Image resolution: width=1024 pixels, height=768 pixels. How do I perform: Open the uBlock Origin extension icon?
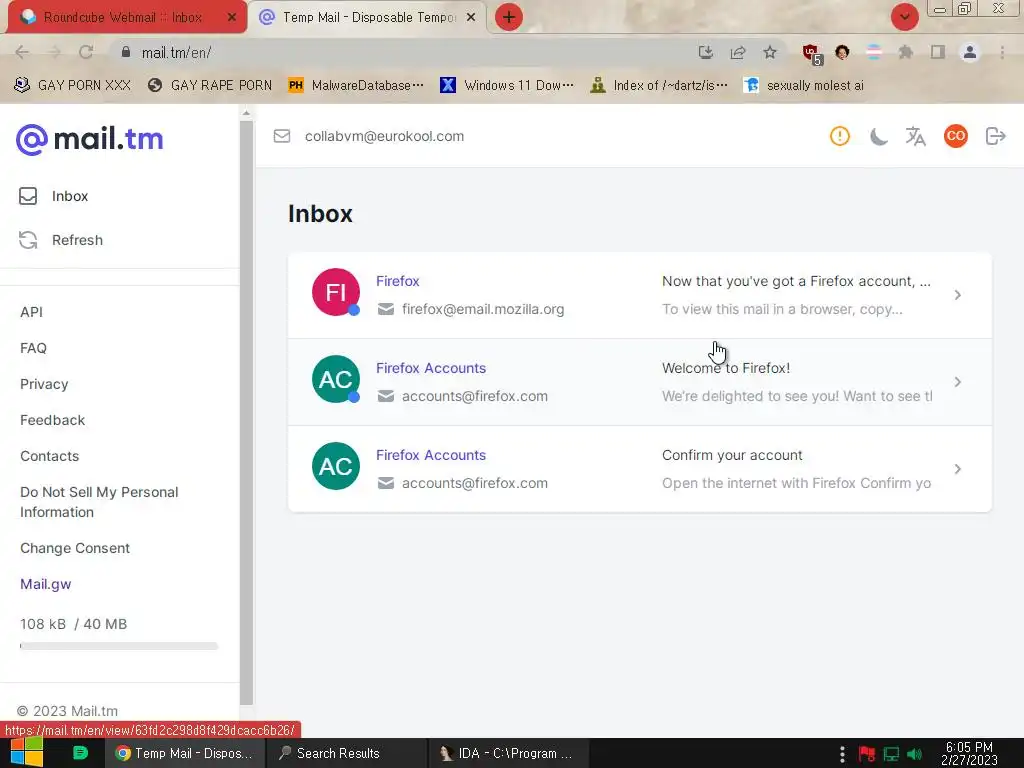[x=812, y=54]
